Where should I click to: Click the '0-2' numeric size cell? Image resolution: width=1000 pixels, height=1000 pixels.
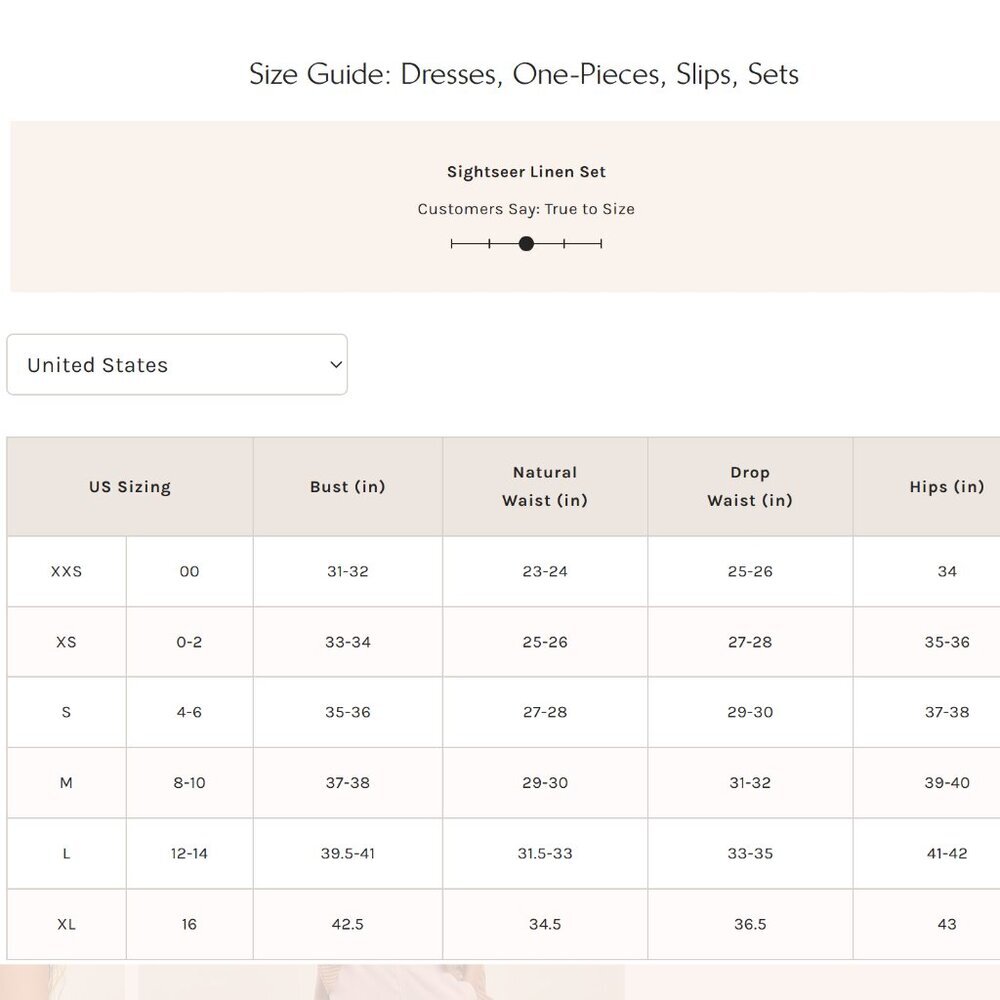click(x=189, y=642)
